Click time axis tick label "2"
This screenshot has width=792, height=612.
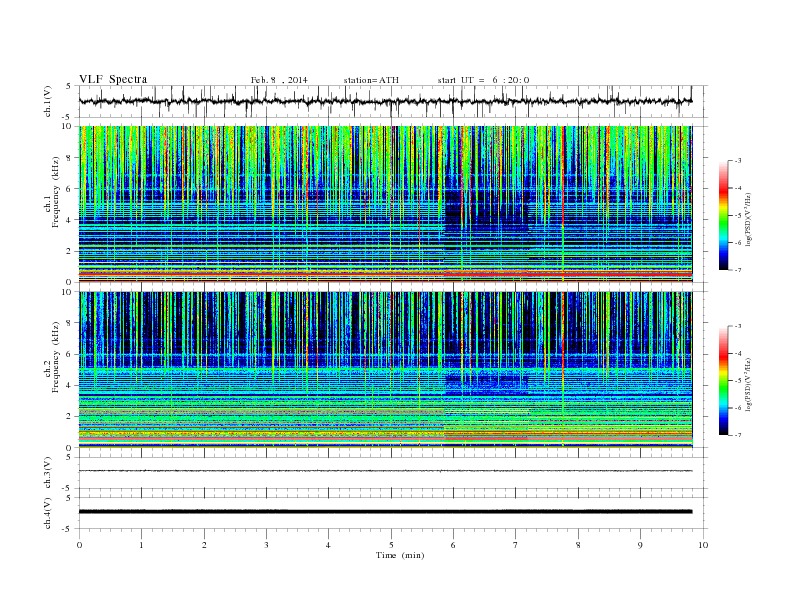204,545
